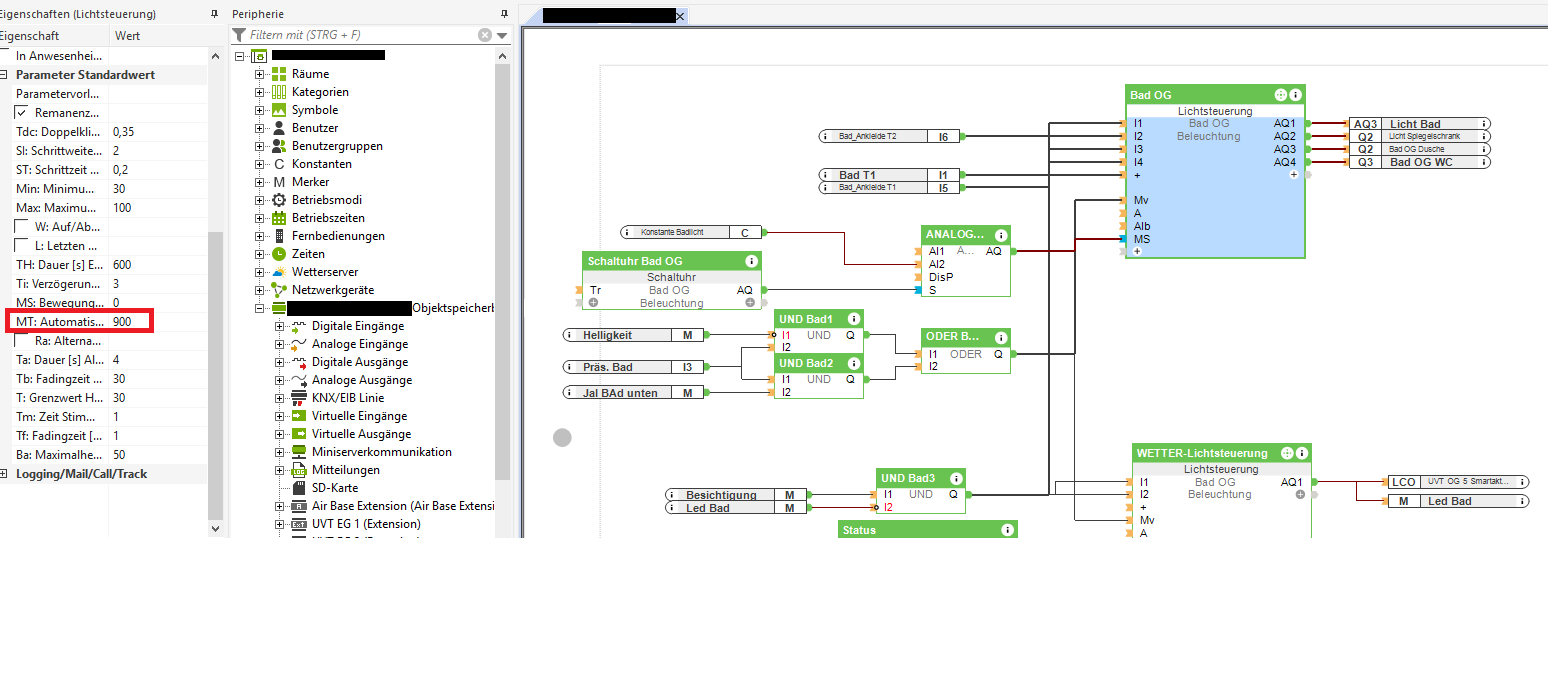Expand the Logging/Mail/Call/Track section
Screen dimensions: 1548x683
point(5,474)
